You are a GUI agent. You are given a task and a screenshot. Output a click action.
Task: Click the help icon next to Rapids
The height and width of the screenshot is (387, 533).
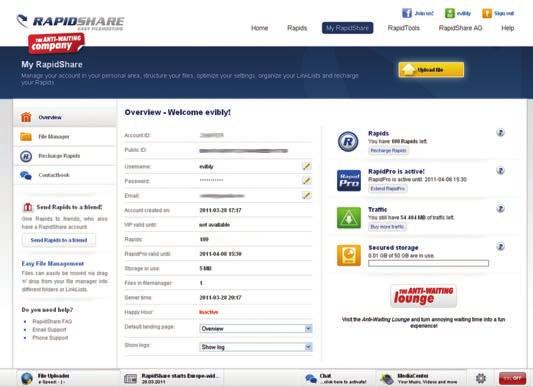pos(500,132)
